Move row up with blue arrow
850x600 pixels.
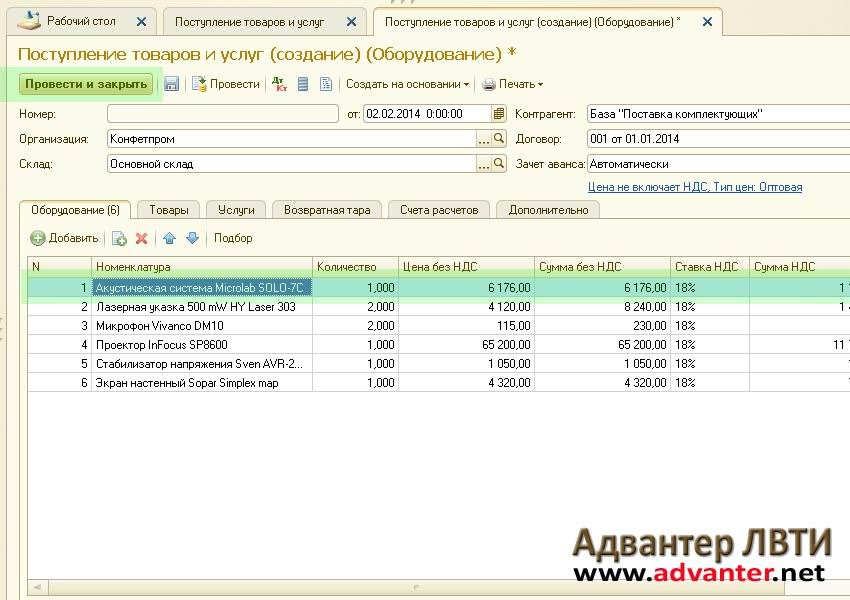(170, 238)
